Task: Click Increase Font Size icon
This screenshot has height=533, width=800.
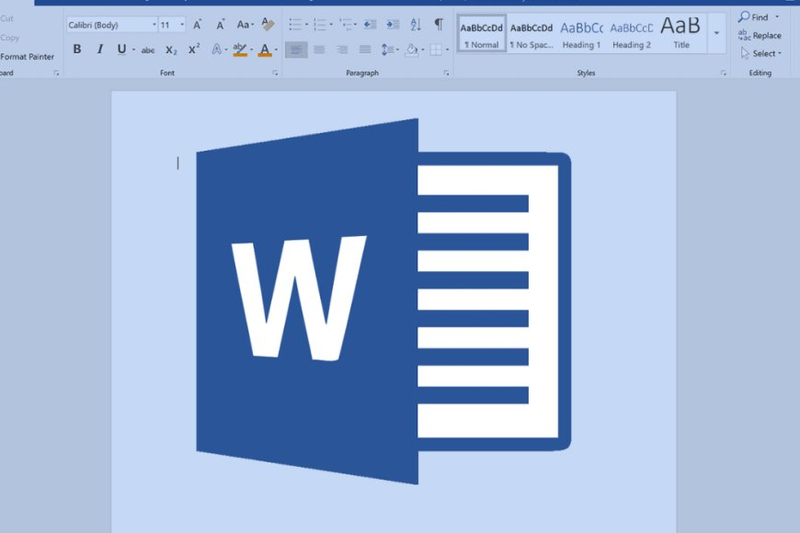Action: click(197, 24)
